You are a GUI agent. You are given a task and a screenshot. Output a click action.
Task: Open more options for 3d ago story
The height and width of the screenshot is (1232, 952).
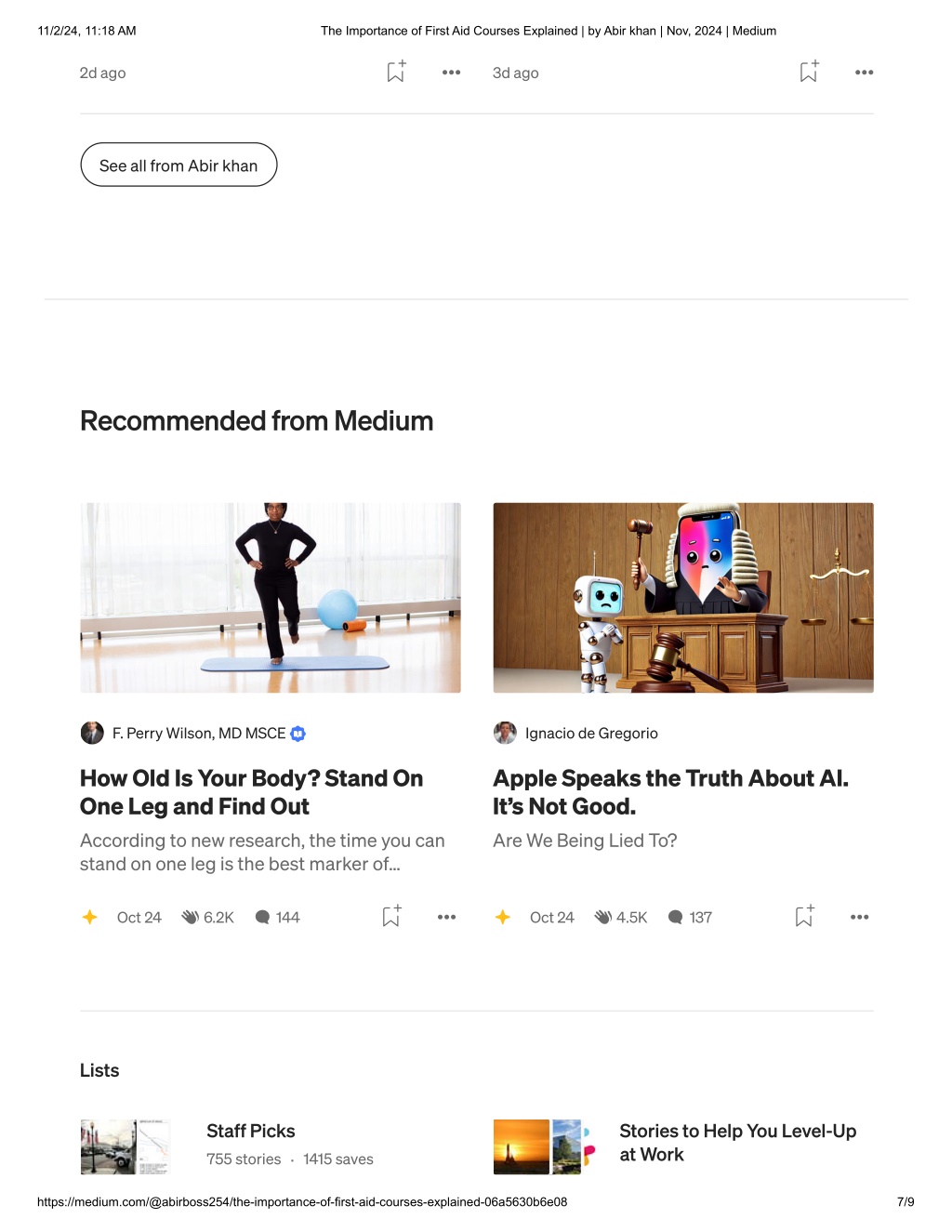[x=864, y=73]
